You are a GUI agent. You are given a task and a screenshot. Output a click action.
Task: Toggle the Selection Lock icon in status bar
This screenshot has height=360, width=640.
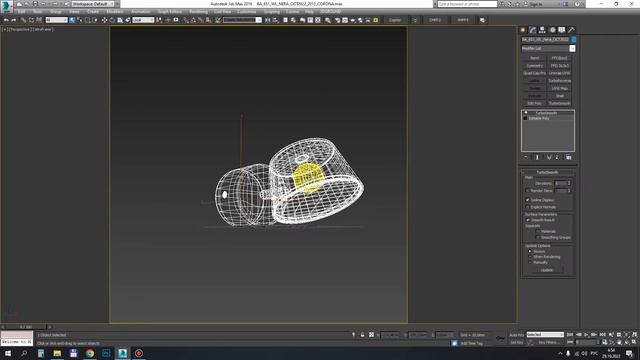(362, 335)
